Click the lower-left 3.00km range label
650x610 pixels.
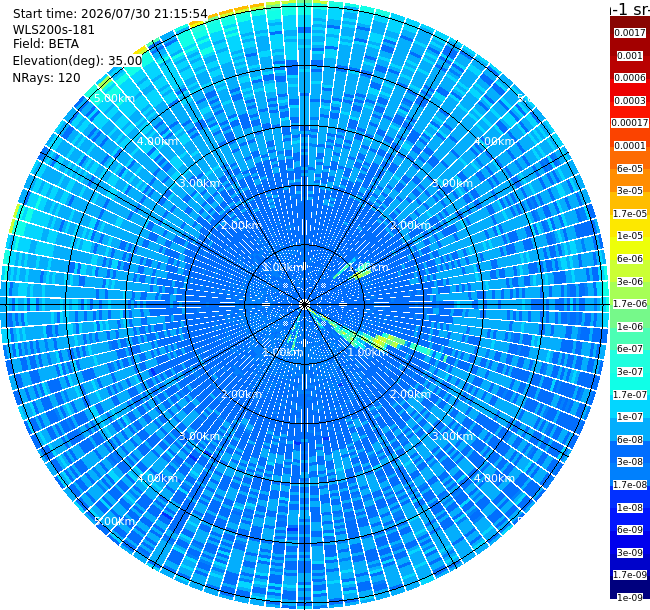(x=199, y=436)
